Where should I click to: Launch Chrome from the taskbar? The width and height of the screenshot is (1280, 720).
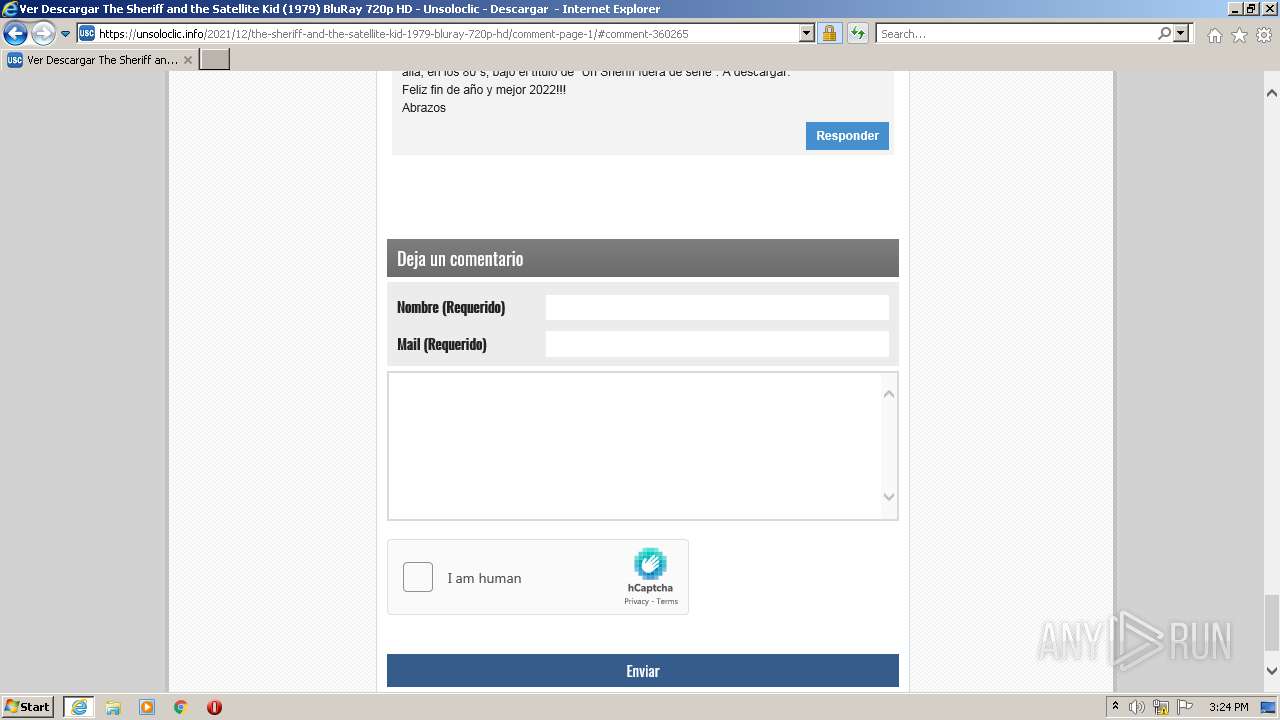click(180, 707)
